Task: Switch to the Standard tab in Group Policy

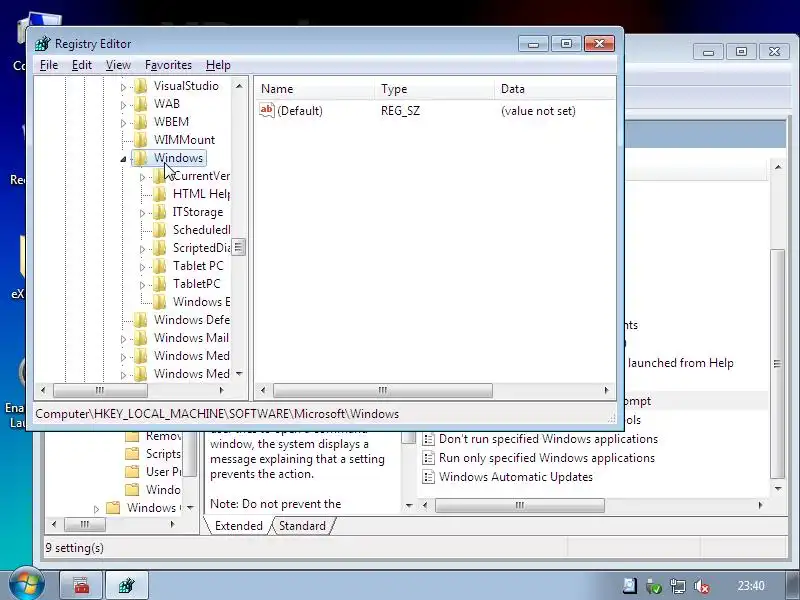Action: pyautogui.click(x=302, y=526)
